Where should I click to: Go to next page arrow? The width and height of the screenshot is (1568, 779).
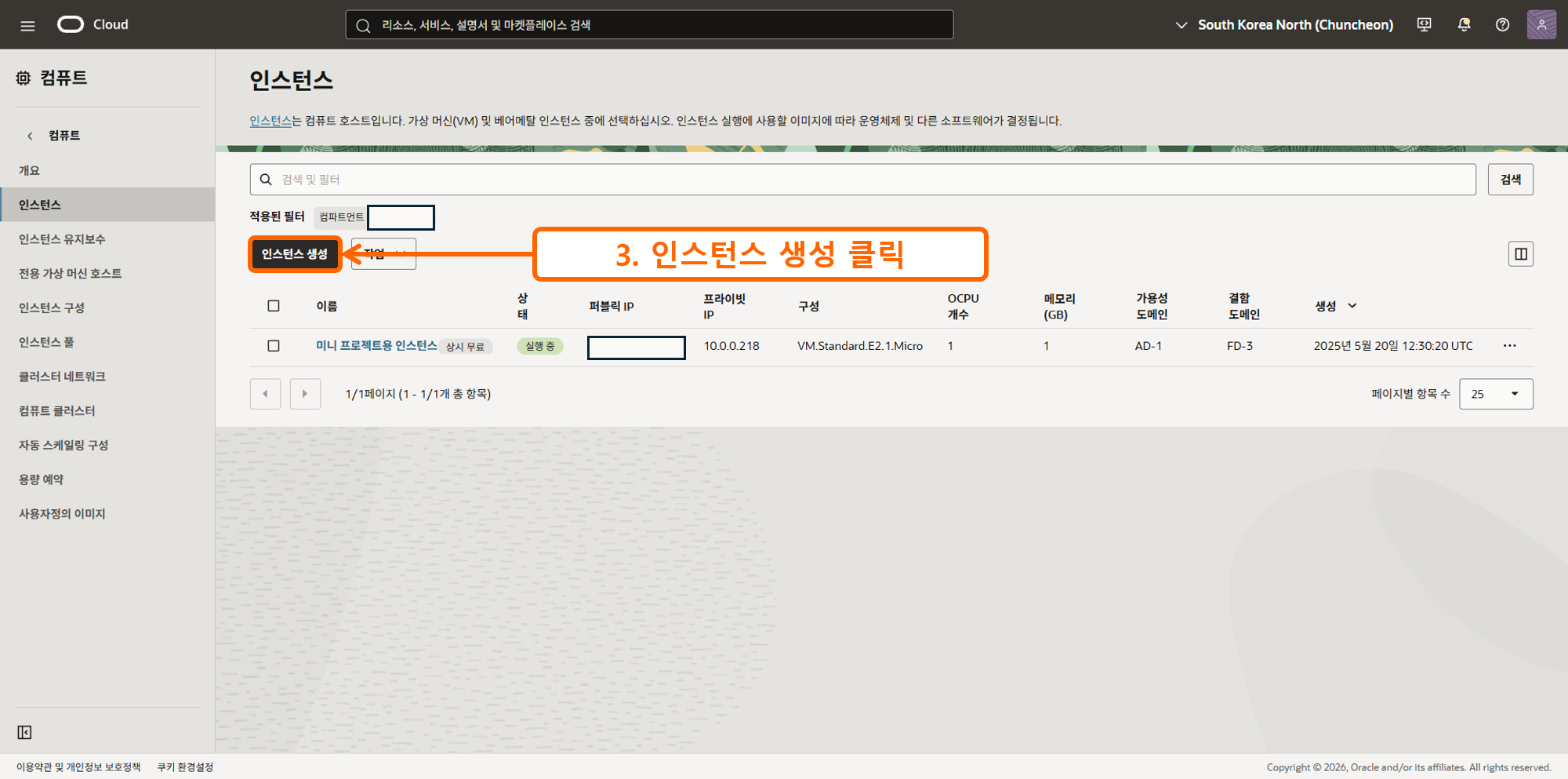point(305,394)
